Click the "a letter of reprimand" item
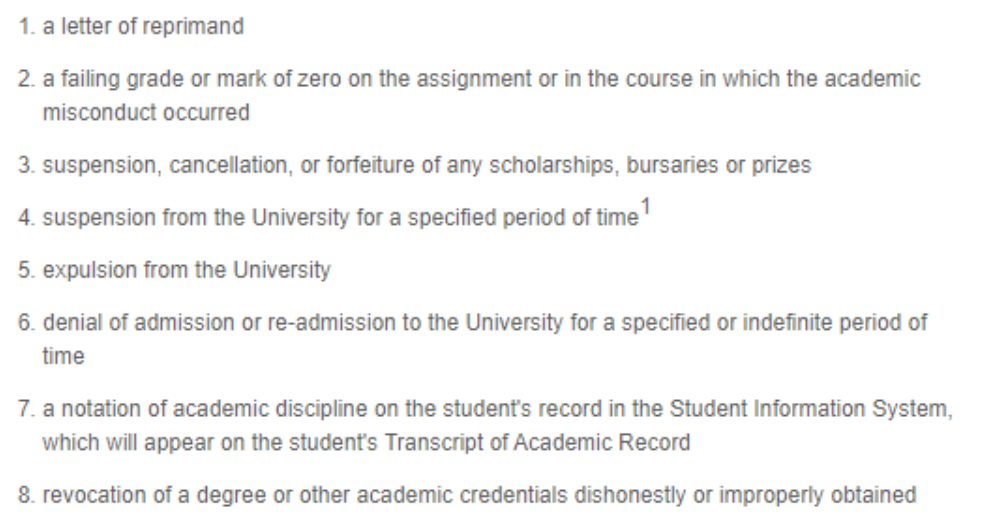Image resolution: width=1006 pixels, height=529 pixels. coord(142,26)
